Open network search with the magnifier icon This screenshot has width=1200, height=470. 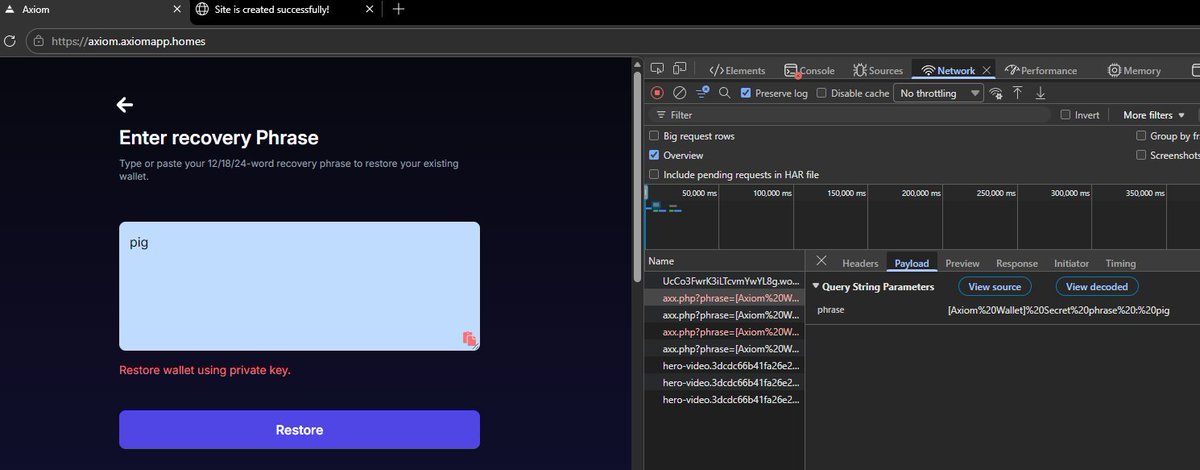[725, 92]
